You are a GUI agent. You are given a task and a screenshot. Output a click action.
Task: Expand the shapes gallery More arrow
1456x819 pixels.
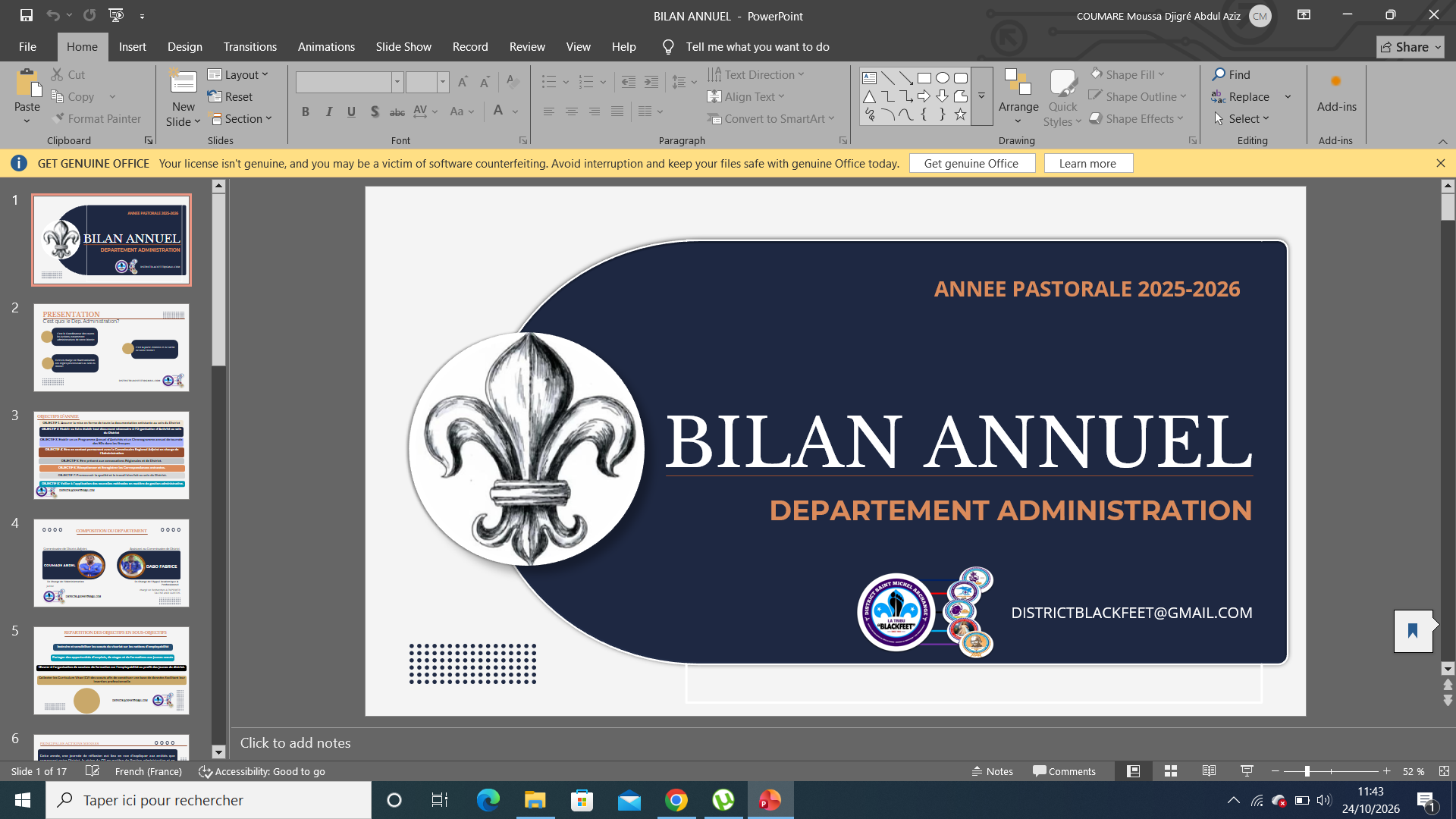pos(981,96)
